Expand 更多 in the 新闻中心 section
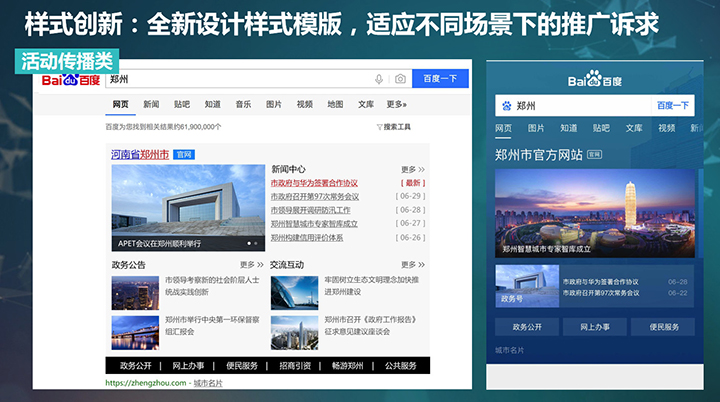 tap(412, 170)
